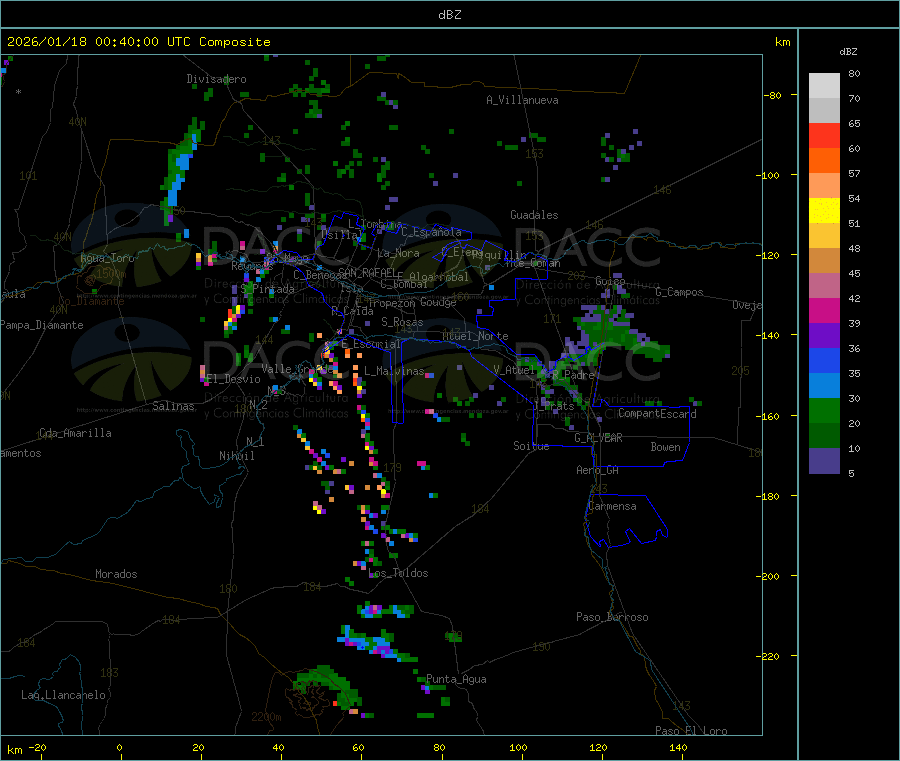Click the Cda_Amarilla location label
The width and height of the screenshot is (900, 761).
click(75, 433)
